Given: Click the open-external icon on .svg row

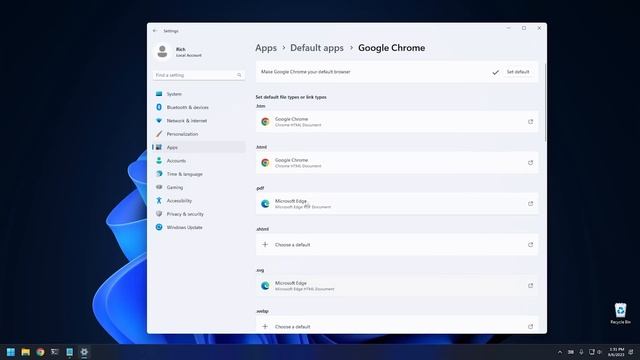Looking at the screenshot, I should click(530, 286).
